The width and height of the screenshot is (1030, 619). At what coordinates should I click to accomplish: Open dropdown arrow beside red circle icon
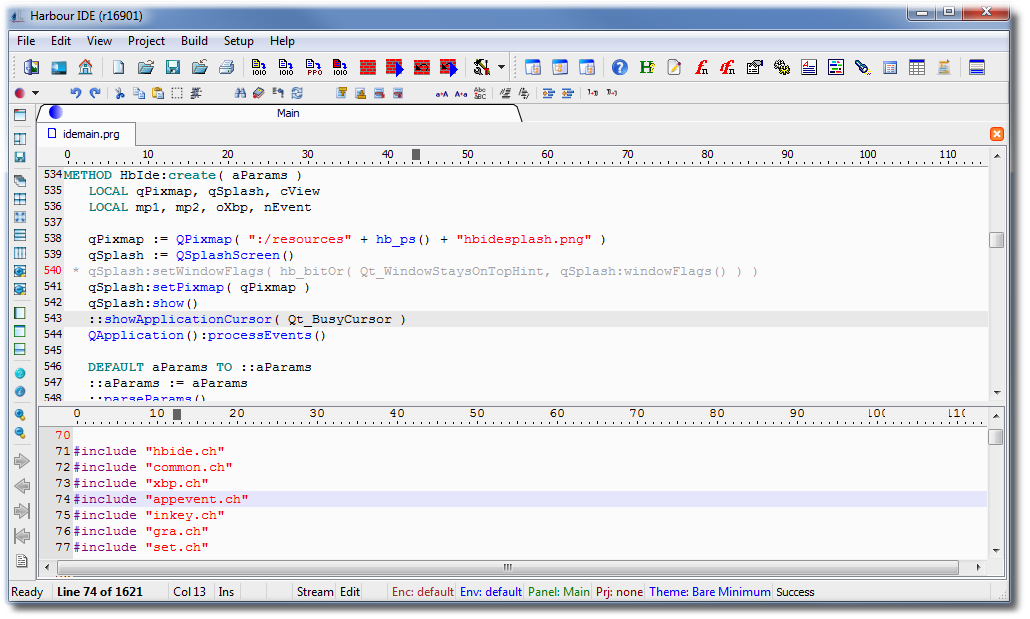click(x=36, y=93)
